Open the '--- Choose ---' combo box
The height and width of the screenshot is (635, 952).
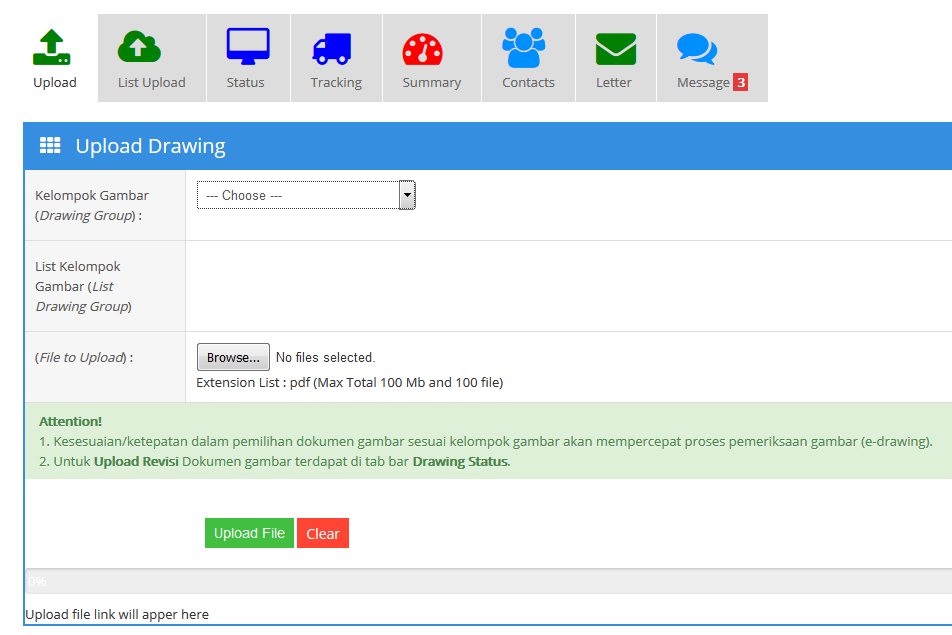tap(298, 196)
